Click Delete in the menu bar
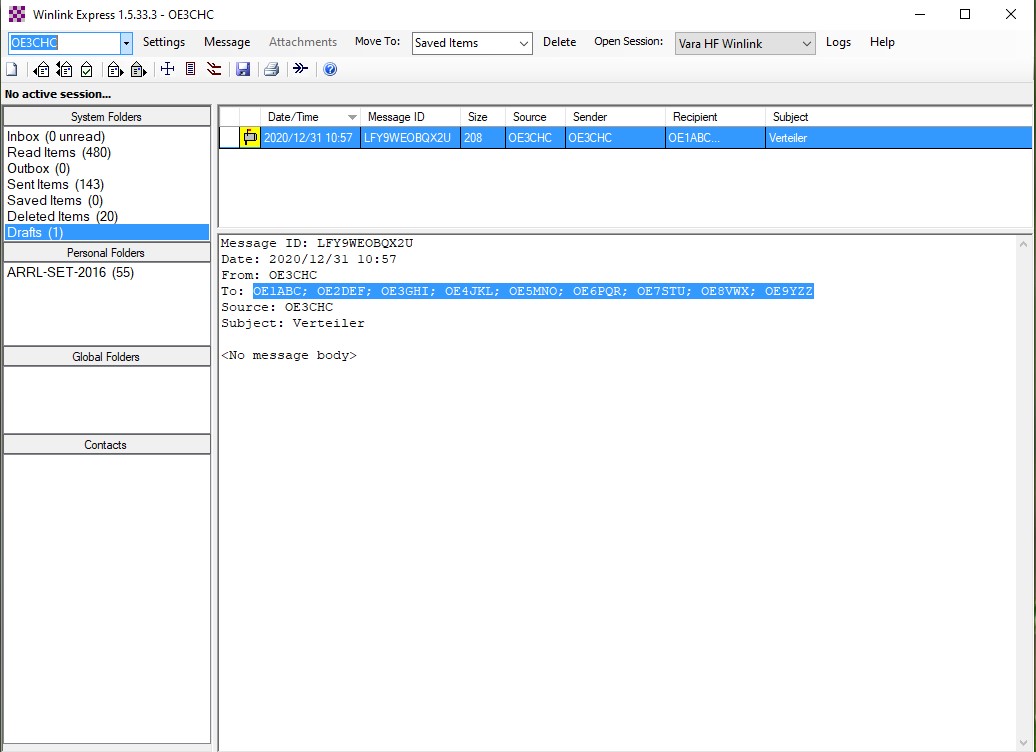This screenshot has width=1036, height=752. [560, 42]
